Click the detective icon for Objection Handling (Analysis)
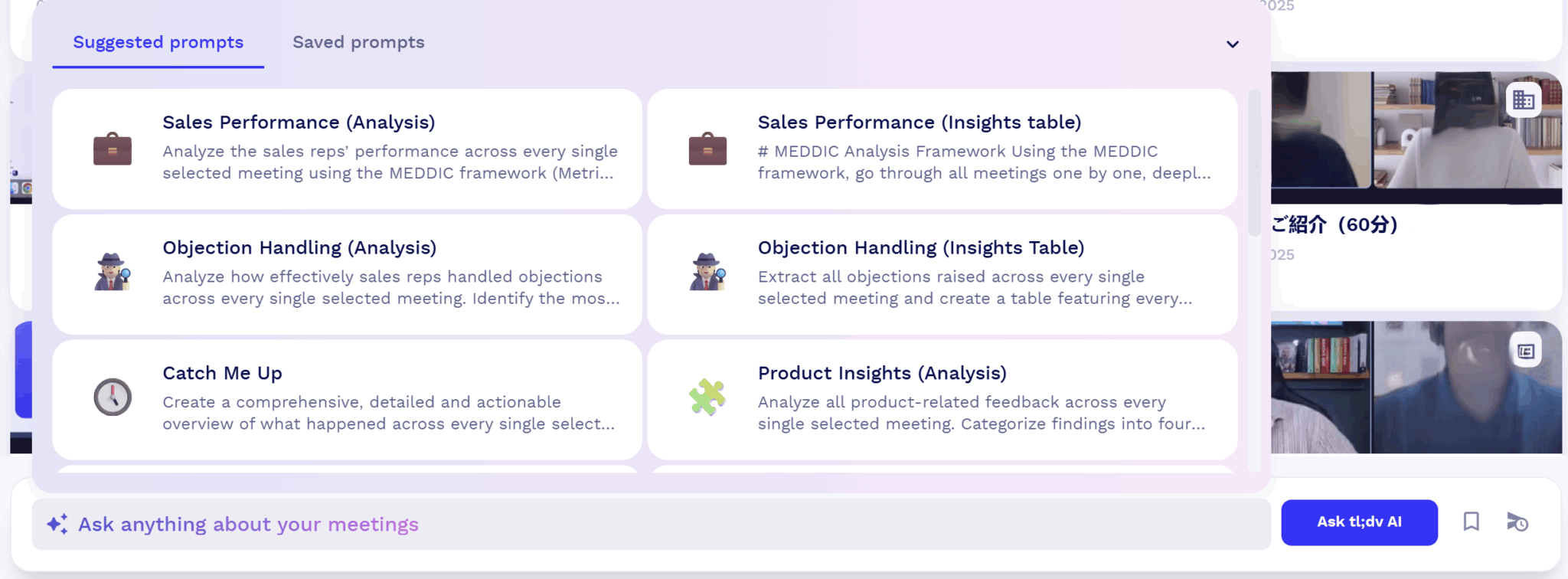Image resolution: width=1568 pixels, height=579 pixels. (x=113, y=273)
